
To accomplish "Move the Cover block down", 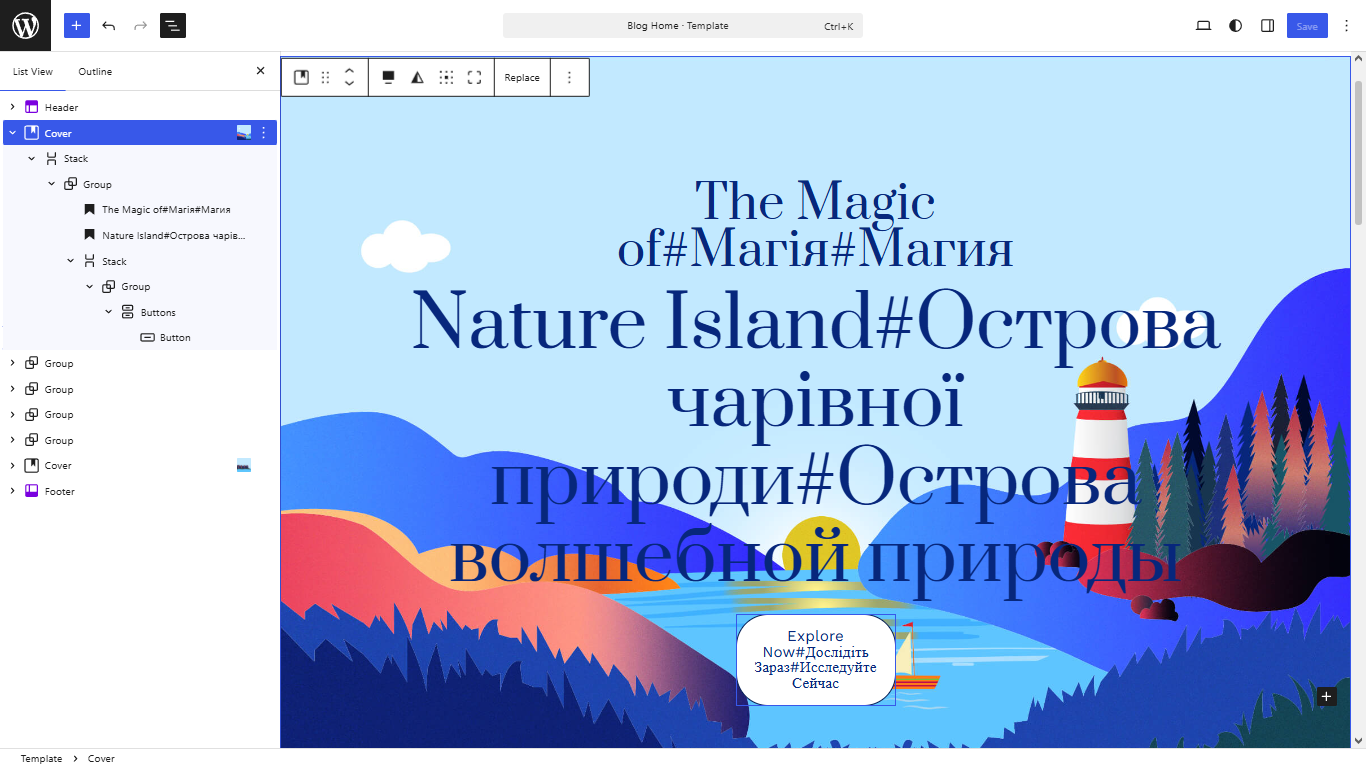I will tap(349, 84).
